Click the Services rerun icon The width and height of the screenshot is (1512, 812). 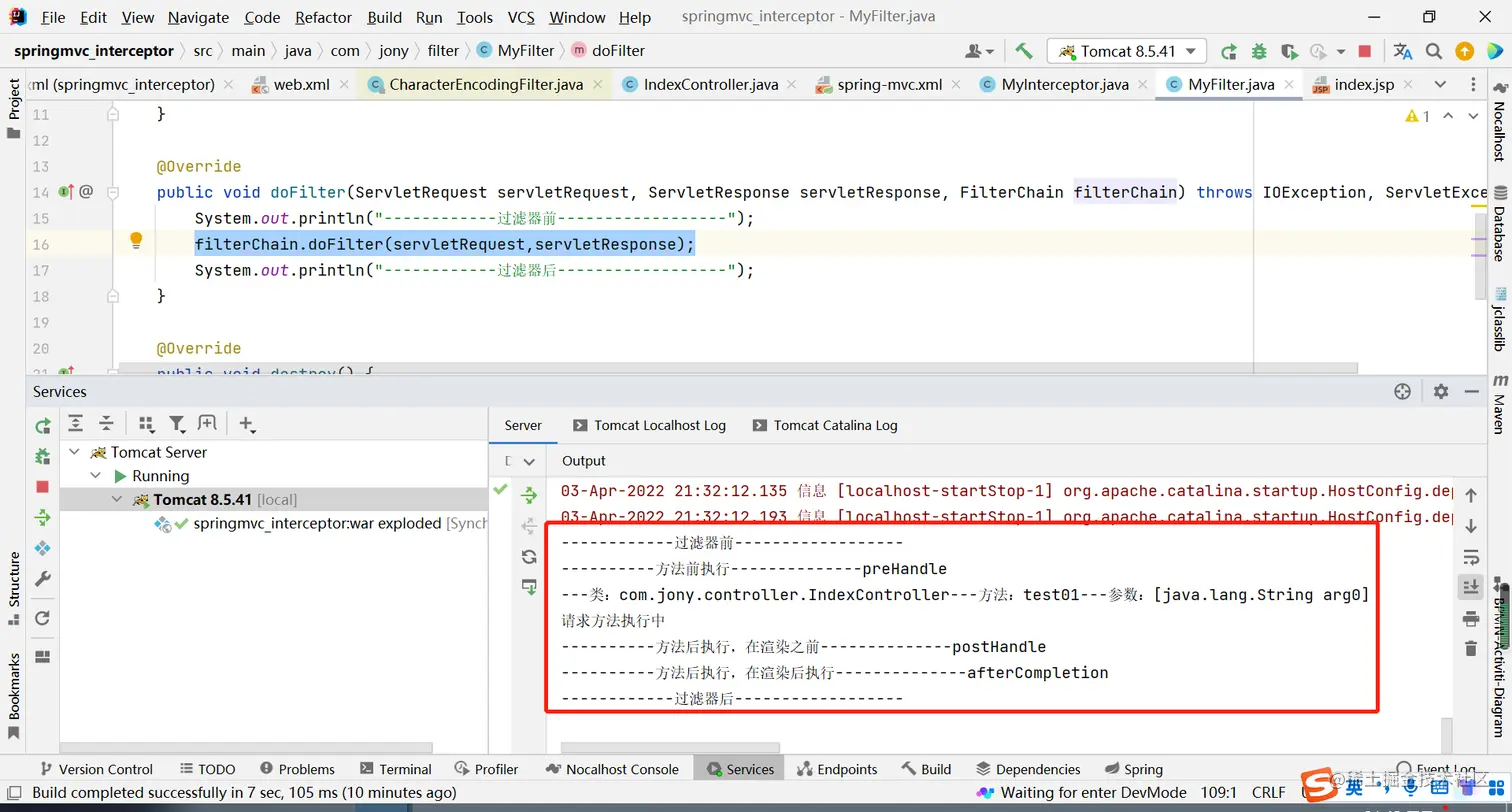[42, 426]
